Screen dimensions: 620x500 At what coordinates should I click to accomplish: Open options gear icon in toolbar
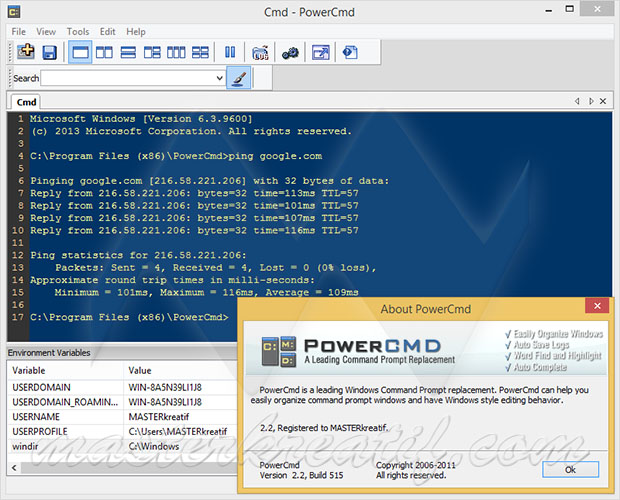(290, 53)
